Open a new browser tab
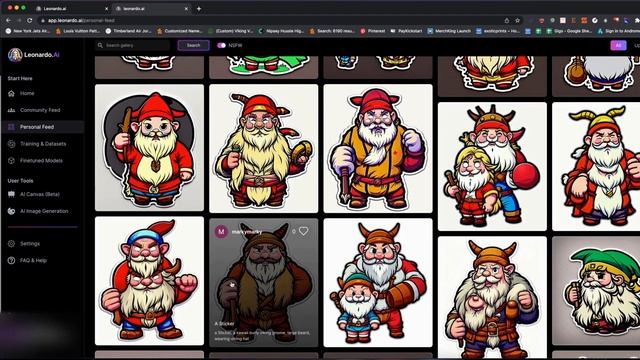The width and height of the screenshot is (640, 360). (199, 8)
